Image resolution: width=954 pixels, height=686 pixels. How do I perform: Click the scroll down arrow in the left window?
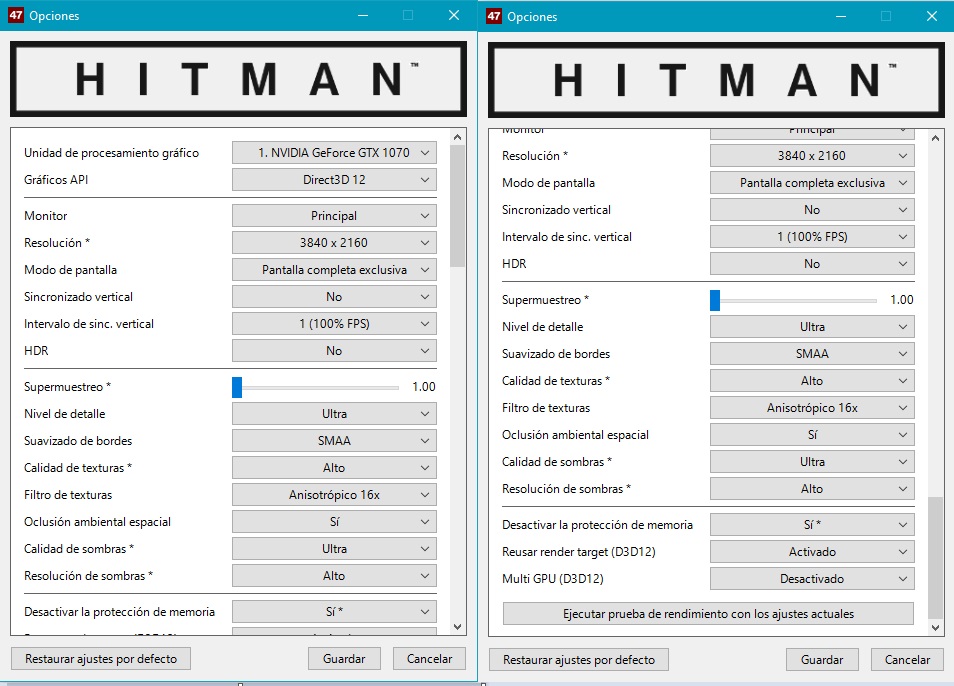pos(458,626)
